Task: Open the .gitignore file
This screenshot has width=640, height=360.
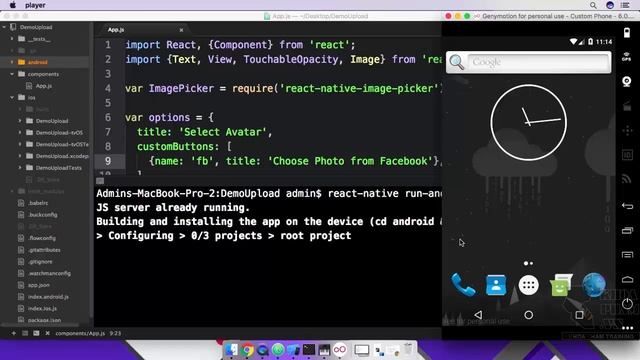Action: coord(40,262)
